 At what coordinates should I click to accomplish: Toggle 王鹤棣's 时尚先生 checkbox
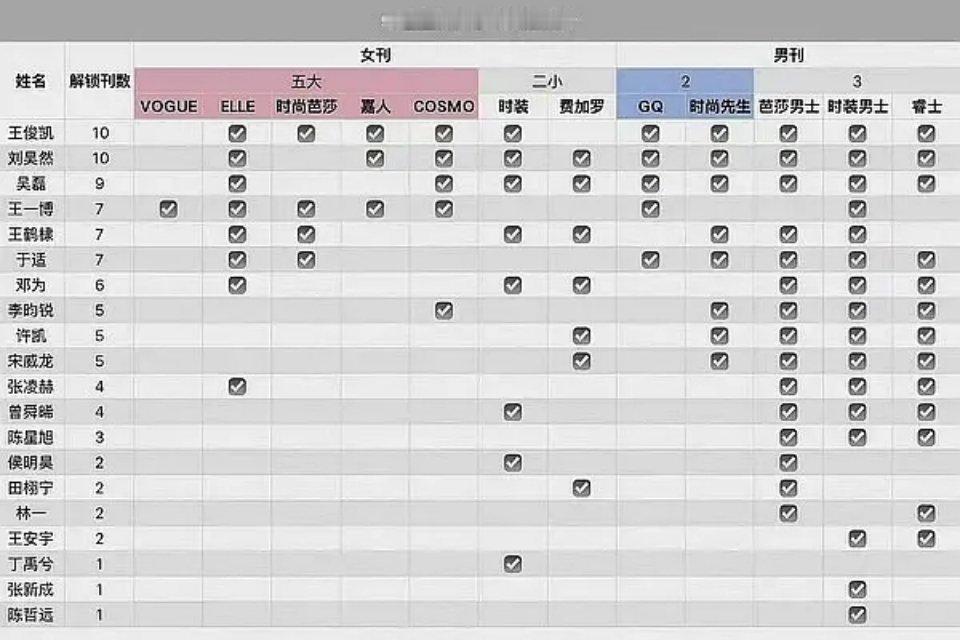(x=719, y=234)
